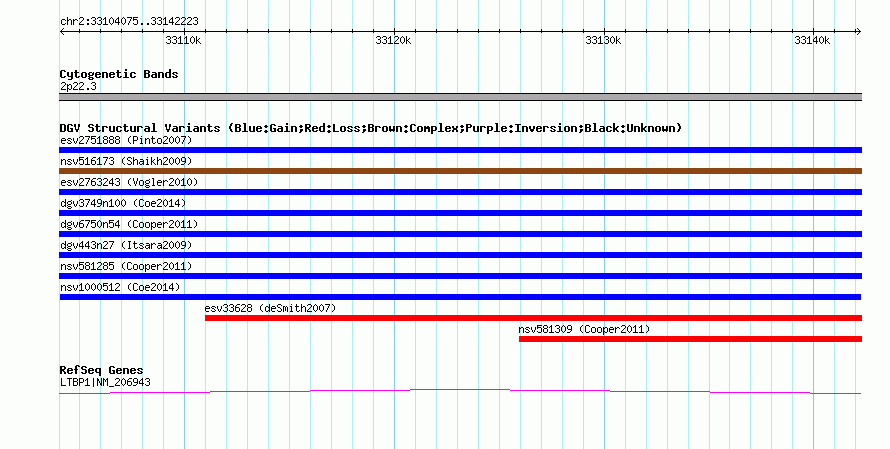This screenshot has height=449, width=890.
Task: Open variant nsv581285 (Cooper2011) label
Action: click(x=126, y=266)
